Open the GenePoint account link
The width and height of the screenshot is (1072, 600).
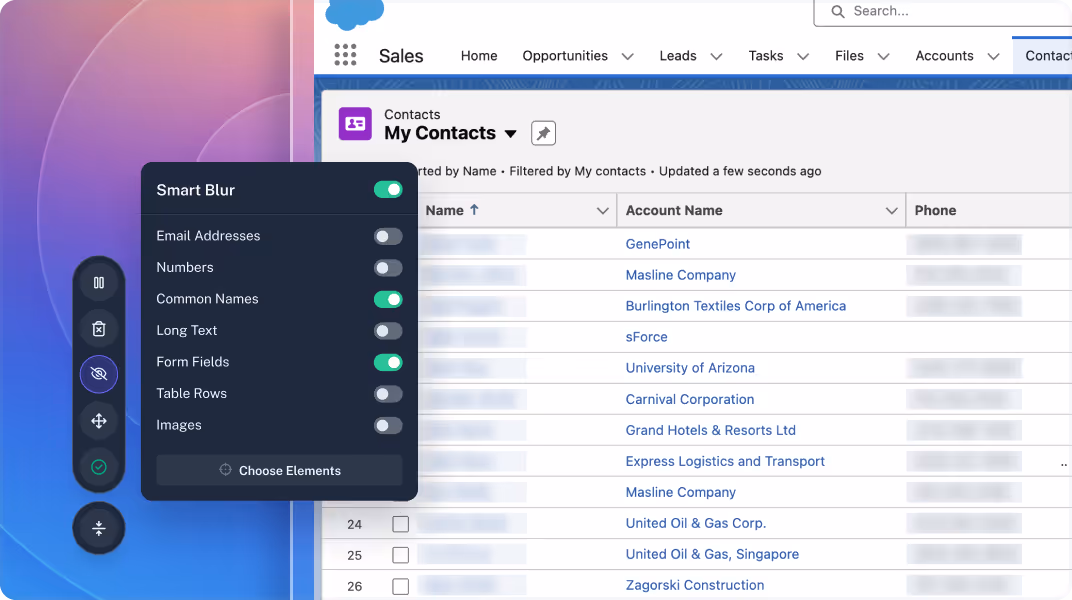pyautogui.click(x=658, y=244)
